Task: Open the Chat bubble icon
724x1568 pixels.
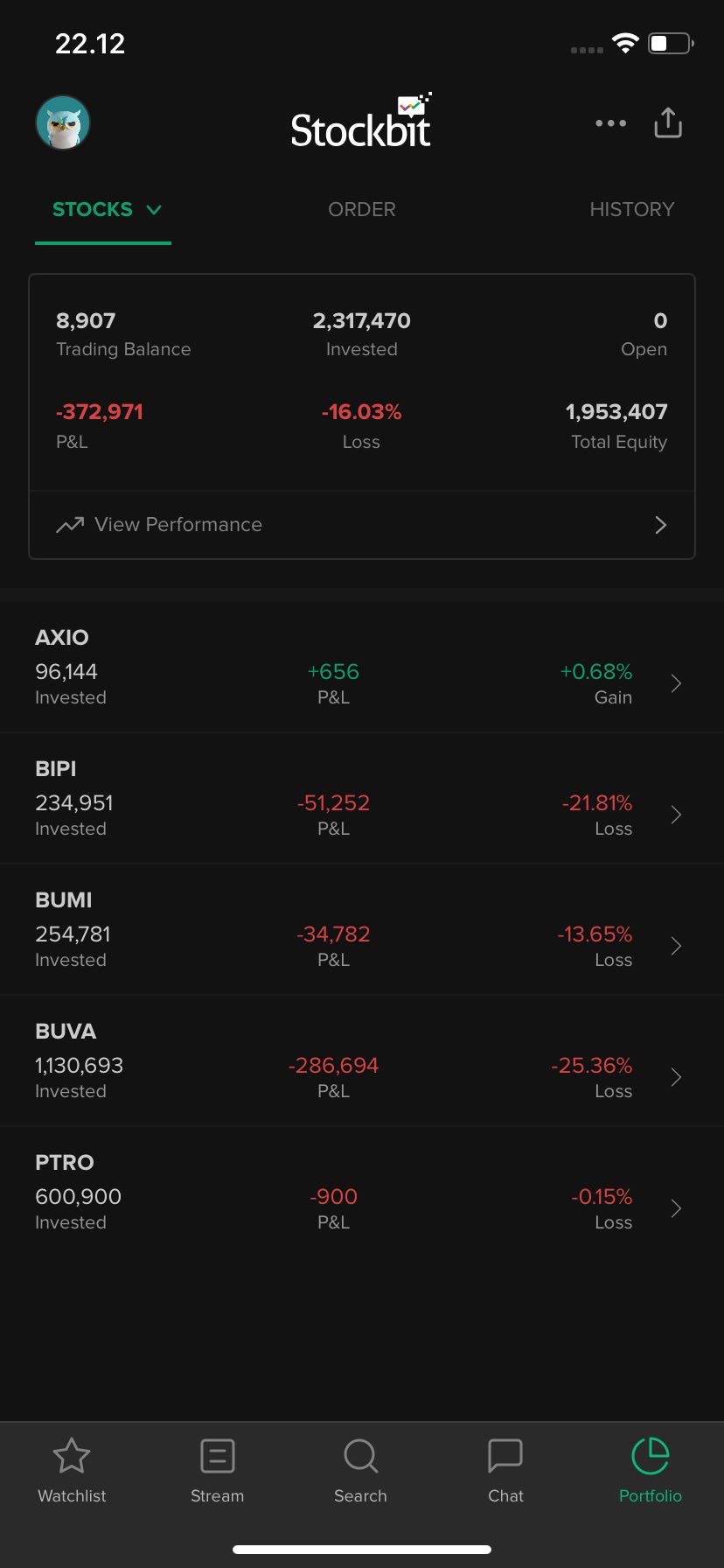Action: coord(505,1457)
